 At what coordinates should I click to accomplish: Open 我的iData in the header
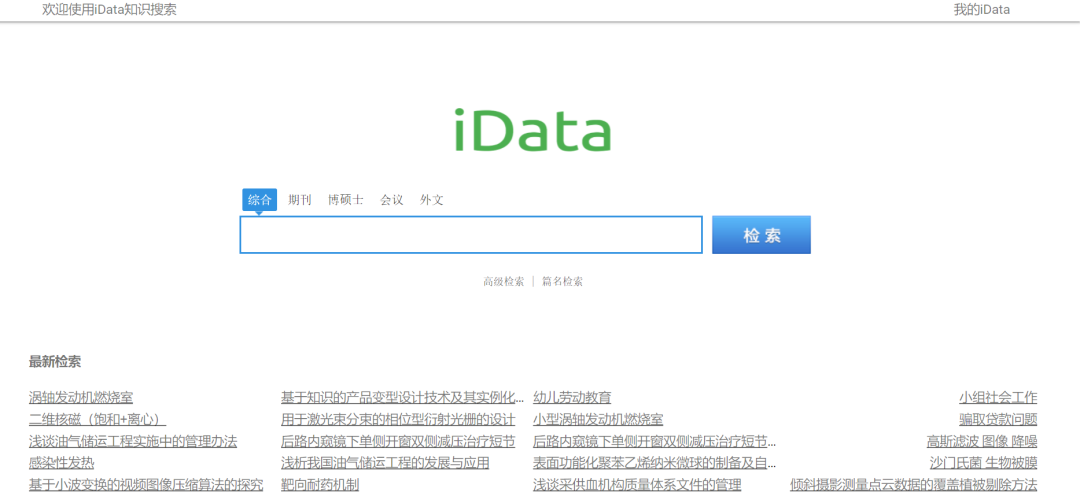(982, 10)
